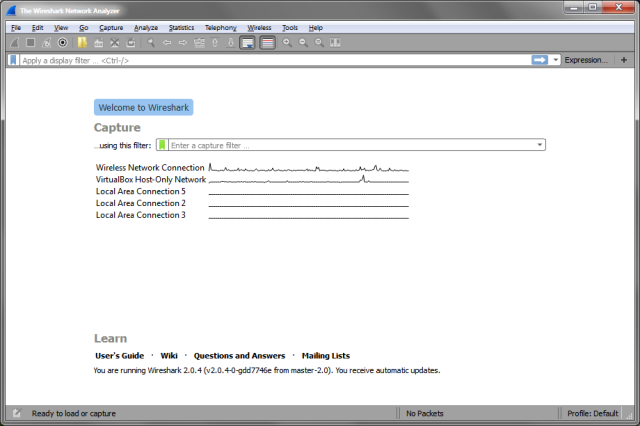Viewport: 640px width, 426px height.
Task: Click the close capture file X icon
Action: point(115,42)
